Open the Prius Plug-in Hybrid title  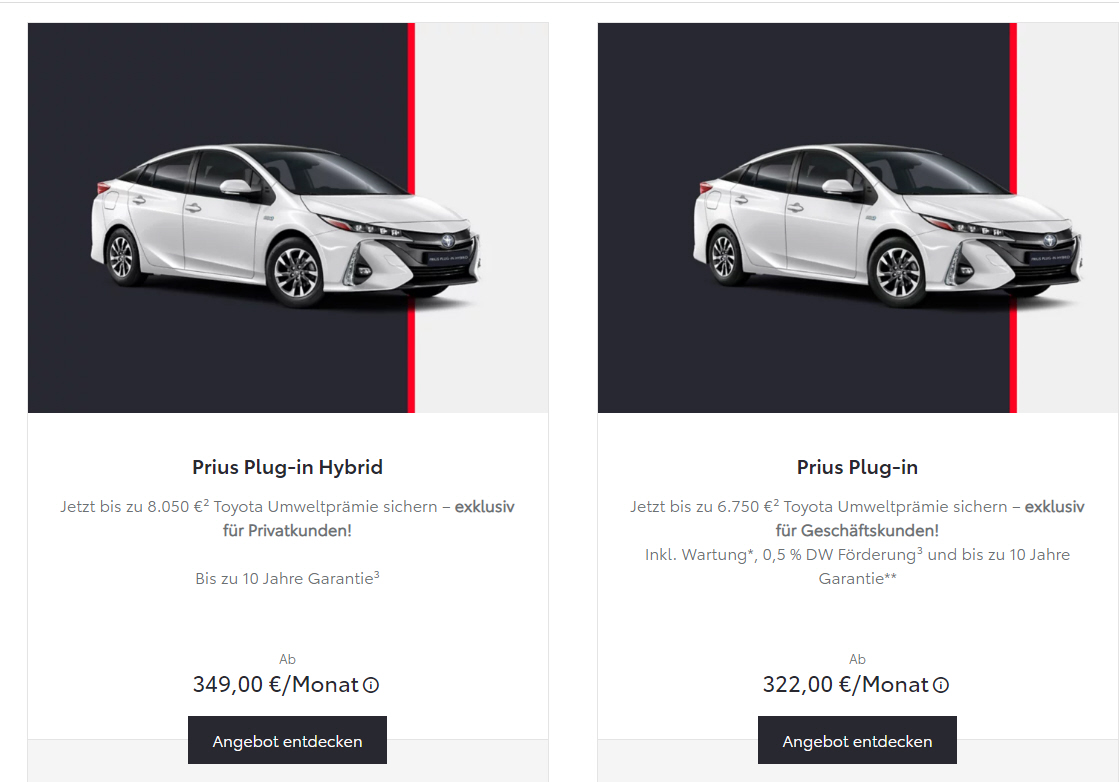point(288,467)
